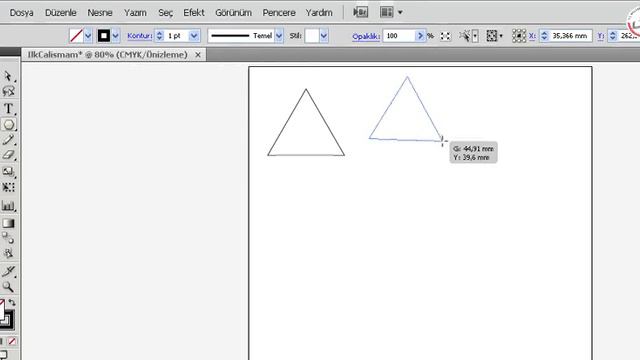This screenshot has width=640, height=360.
Task: Select the Polygon shape tool
Action: [9, 124]
